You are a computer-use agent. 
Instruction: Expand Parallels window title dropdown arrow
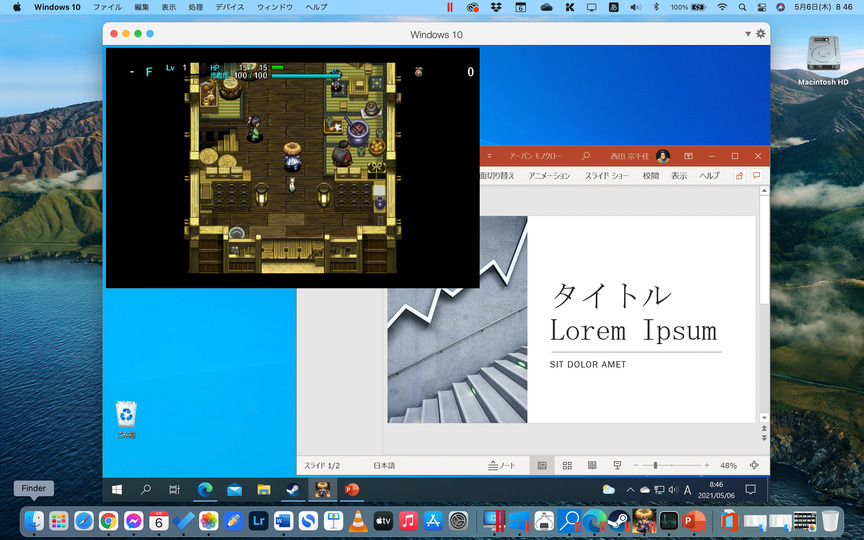pyautogui.click(x=748, y=34)
